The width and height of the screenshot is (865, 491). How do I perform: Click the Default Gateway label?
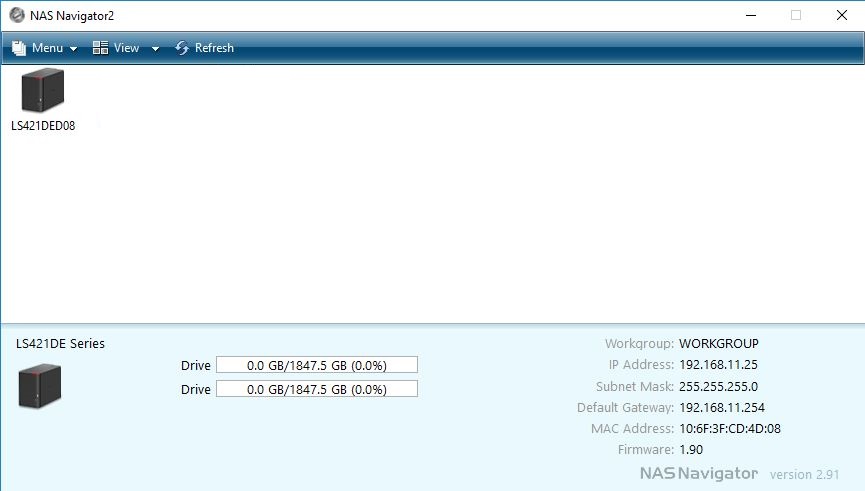tap(626, 408)
